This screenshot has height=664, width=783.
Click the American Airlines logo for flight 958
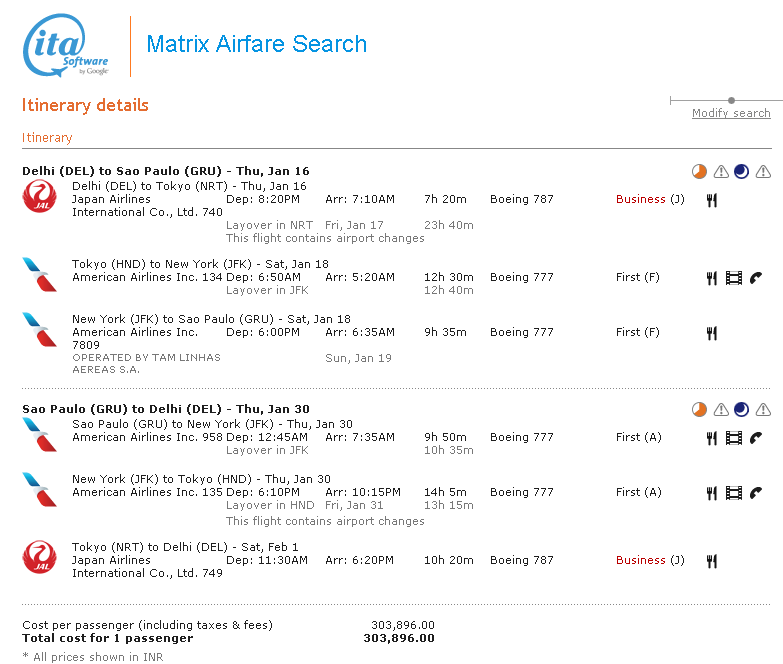pos(39,435)
